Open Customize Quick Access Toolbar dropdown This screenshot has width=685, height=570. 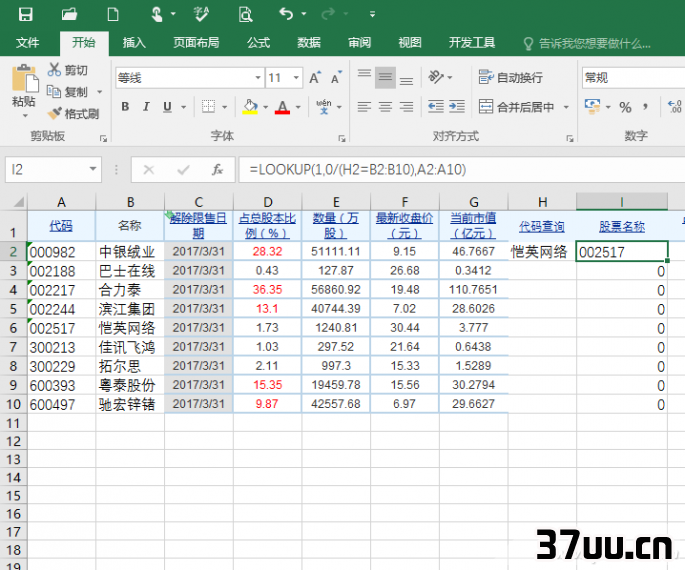(372, 14)
